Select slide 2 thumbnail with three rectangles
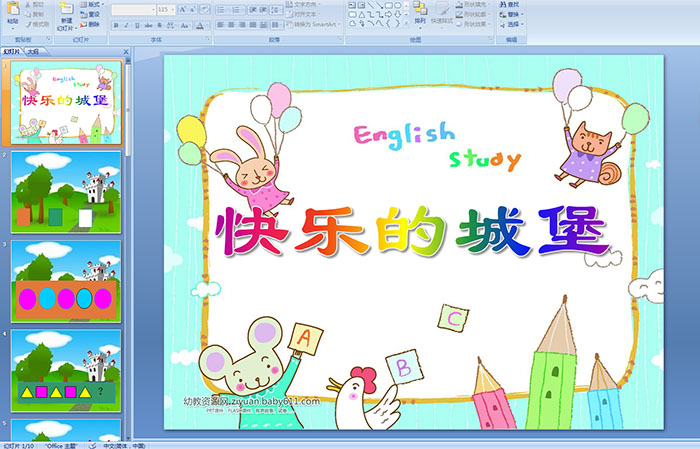Screen dimensions: 700x449 66,192
